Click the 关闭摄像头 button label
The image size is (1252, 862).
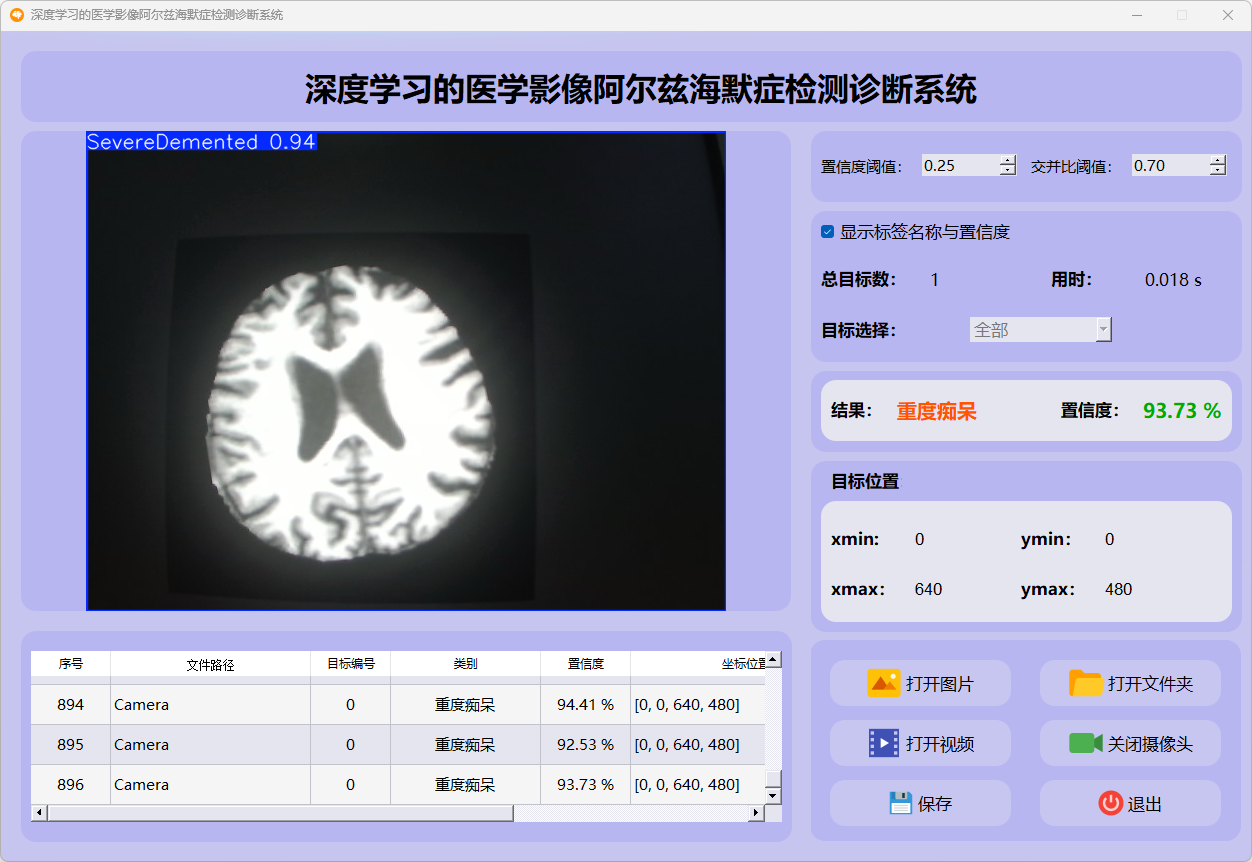(x=1150, y=745)
